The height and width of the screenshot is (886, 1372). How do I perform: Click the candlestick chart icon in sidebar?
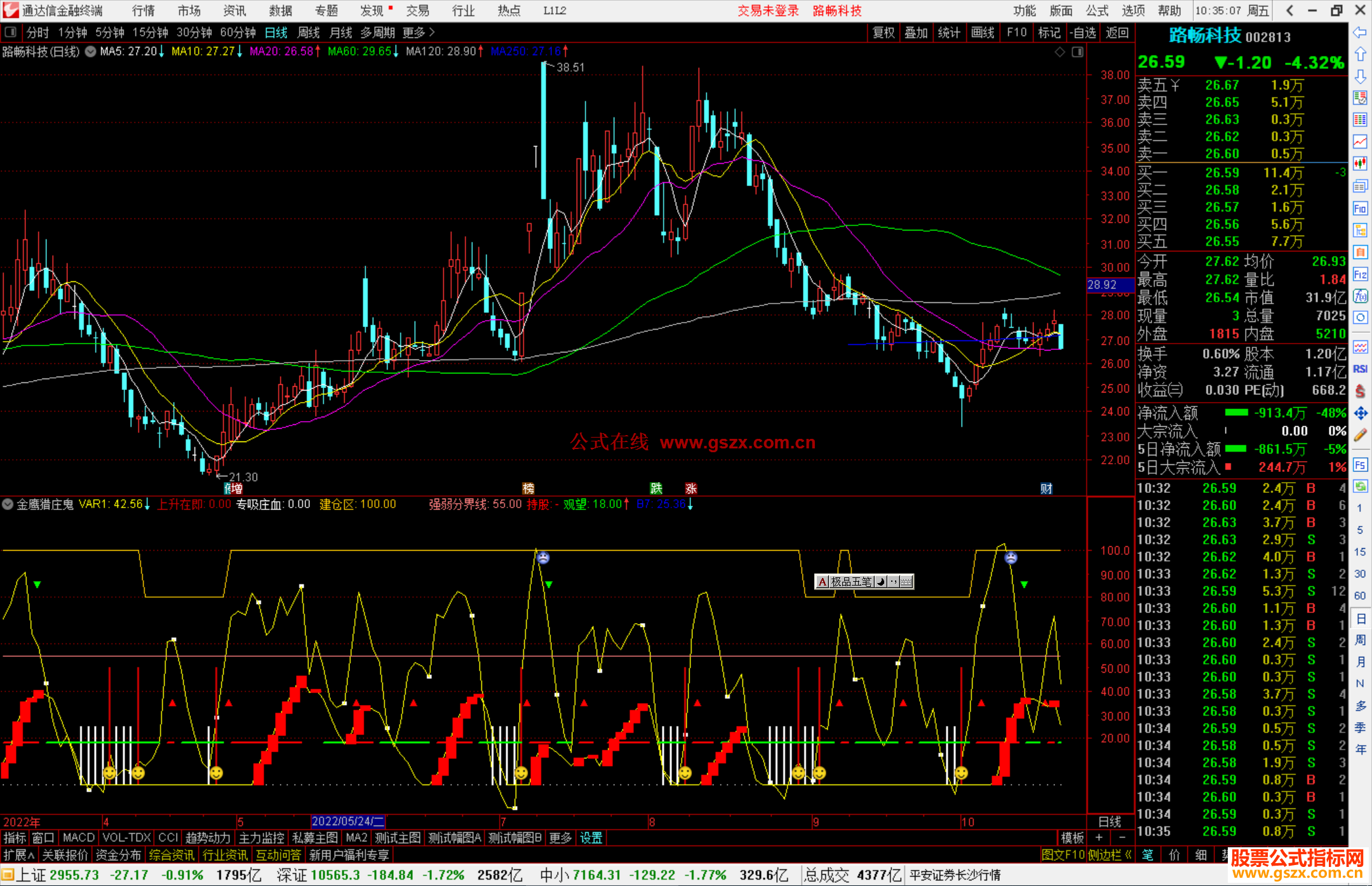pyautogui.click(x=1360, y=163)
